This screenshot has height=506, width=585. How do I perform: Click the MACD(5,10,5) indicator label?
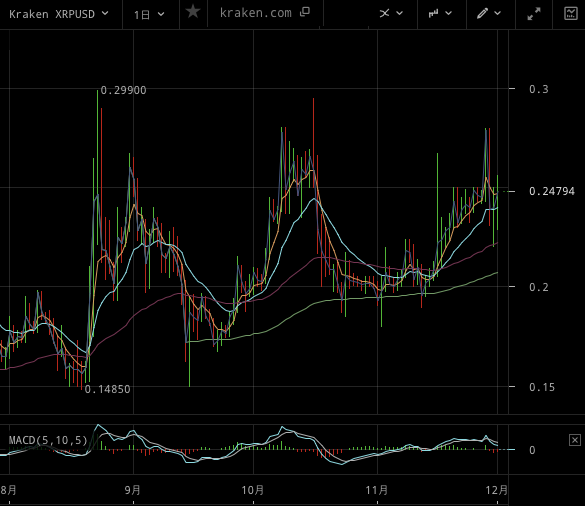(48, 440)
